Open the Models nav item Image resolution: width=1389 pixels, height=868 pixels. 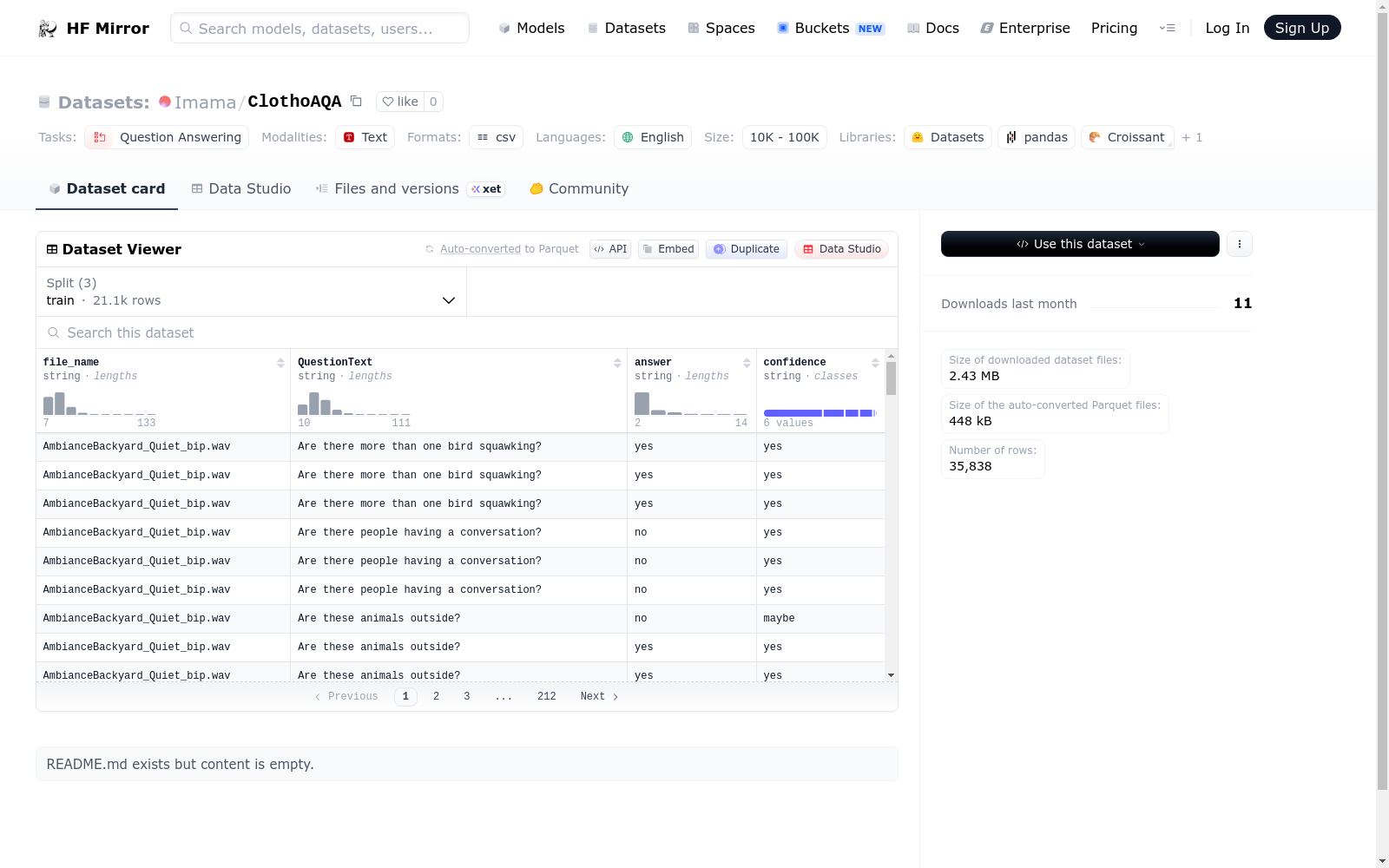[531, 28]
